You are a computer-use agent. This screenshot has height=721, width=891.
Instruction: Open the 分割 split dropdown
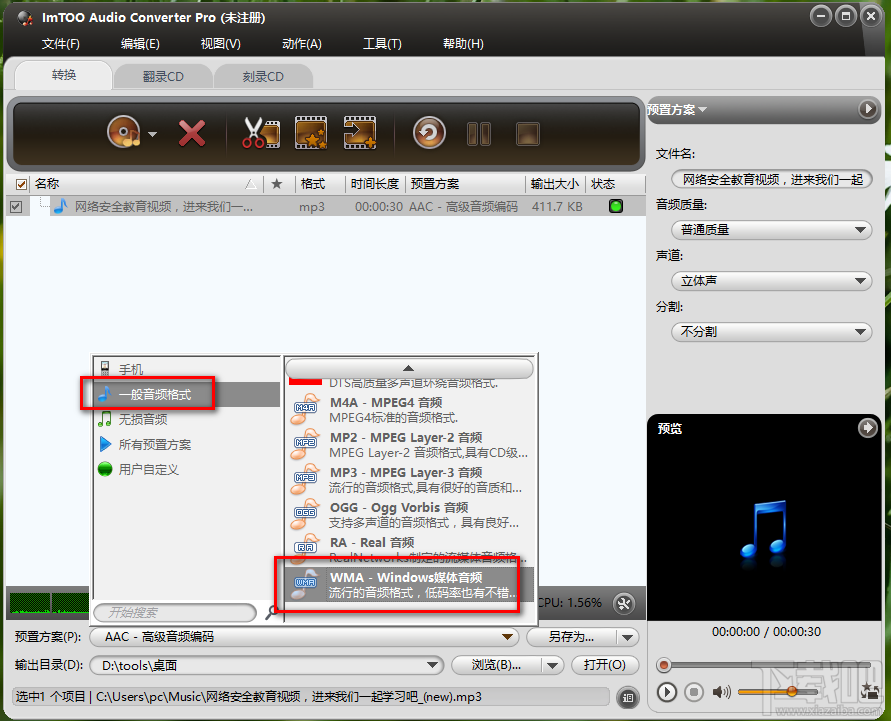pyautogui.click(x=770, y=331)
